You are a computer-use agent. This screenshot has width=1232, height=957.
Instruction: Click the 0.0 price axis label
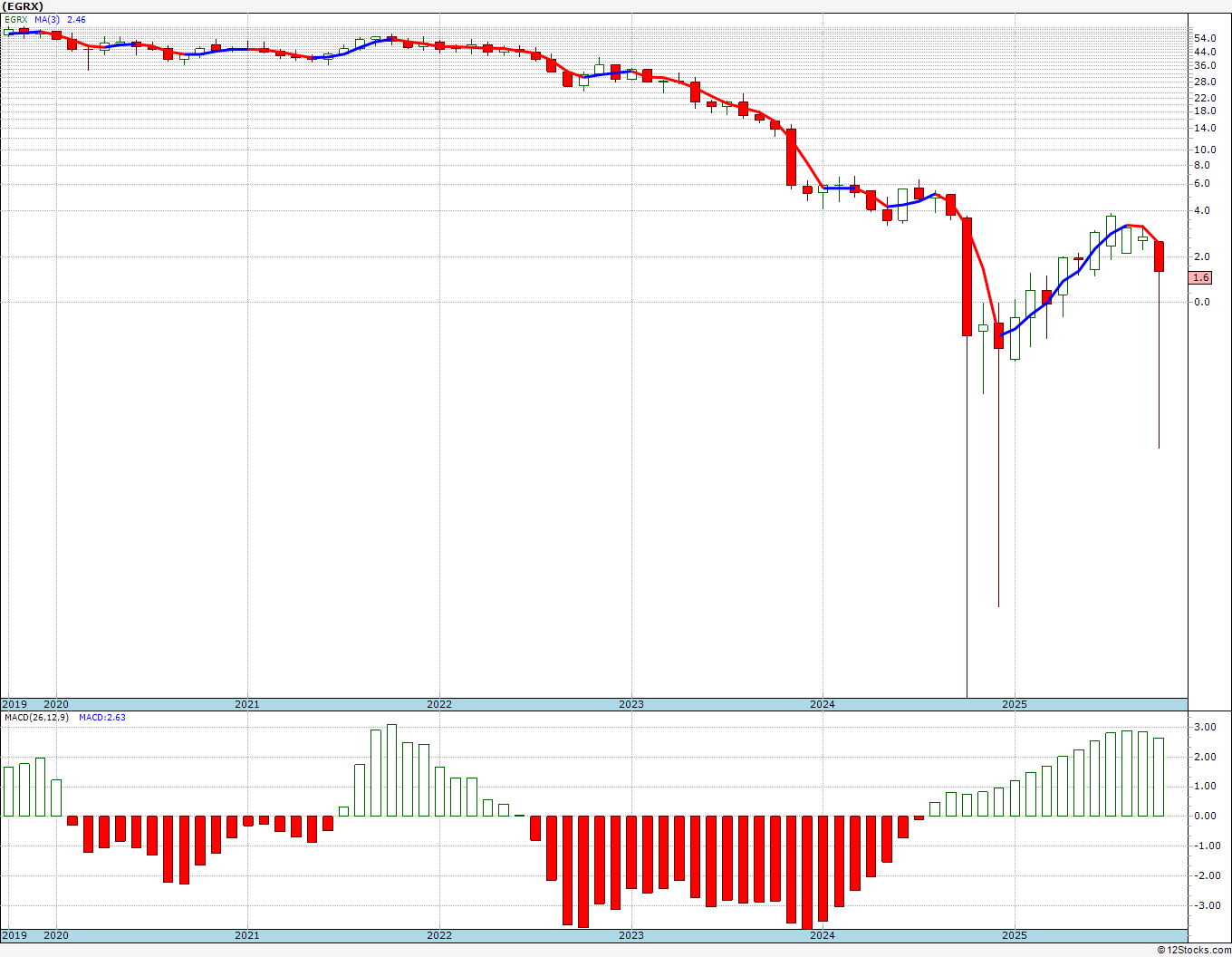(x=1202, y=302)
